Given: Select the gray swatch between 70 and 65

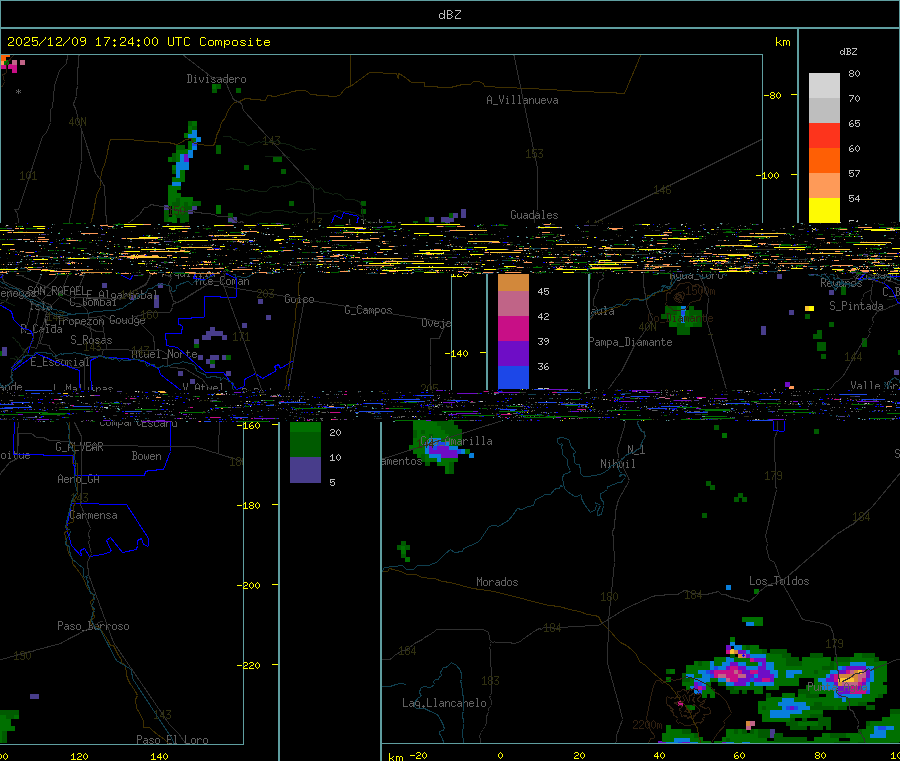Looking at the screenshot, I should 824,110.
